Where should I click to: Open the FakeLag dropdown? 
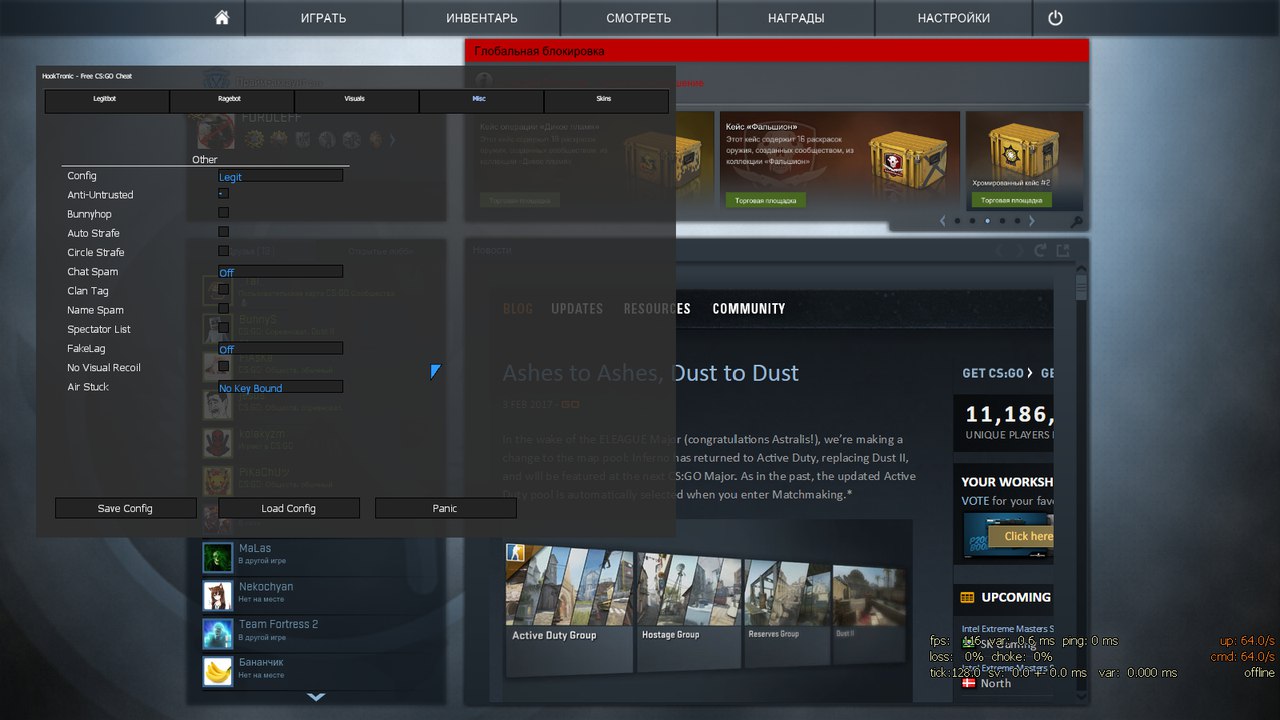(x=280, y=349)
